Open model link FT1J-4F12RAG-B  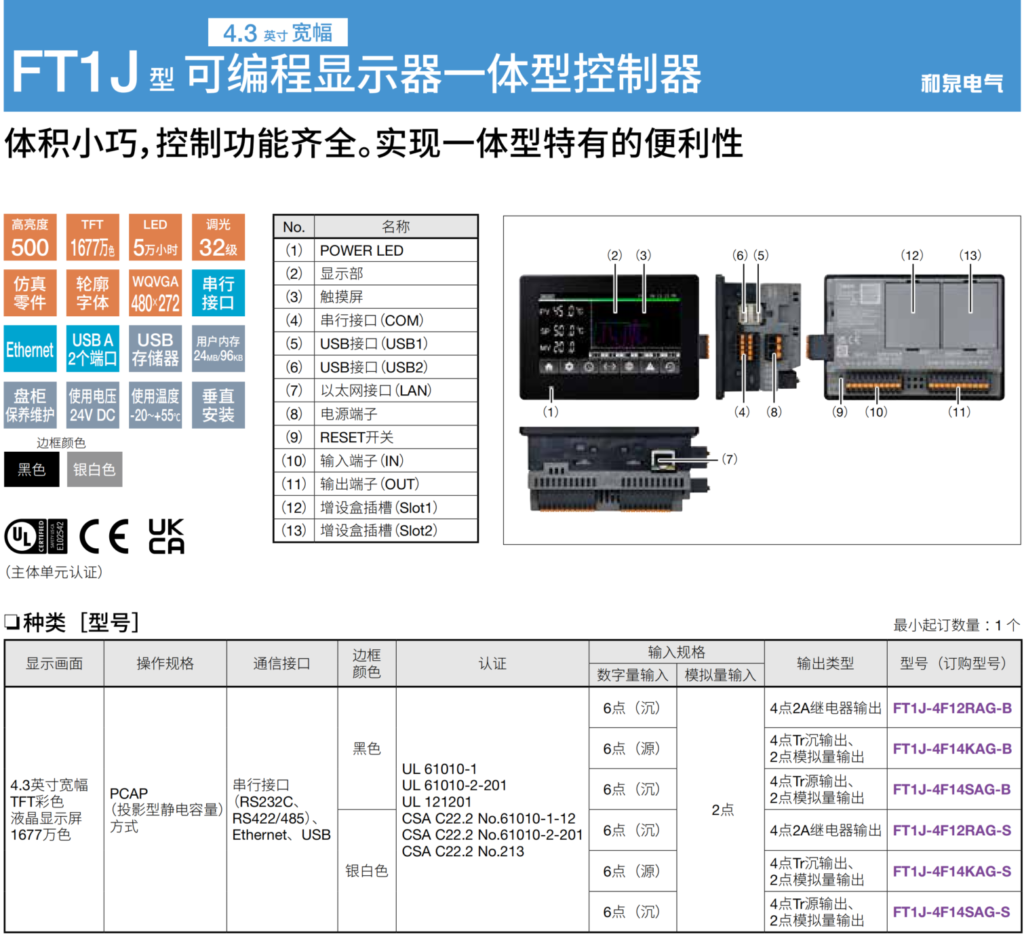click(951, 707)
